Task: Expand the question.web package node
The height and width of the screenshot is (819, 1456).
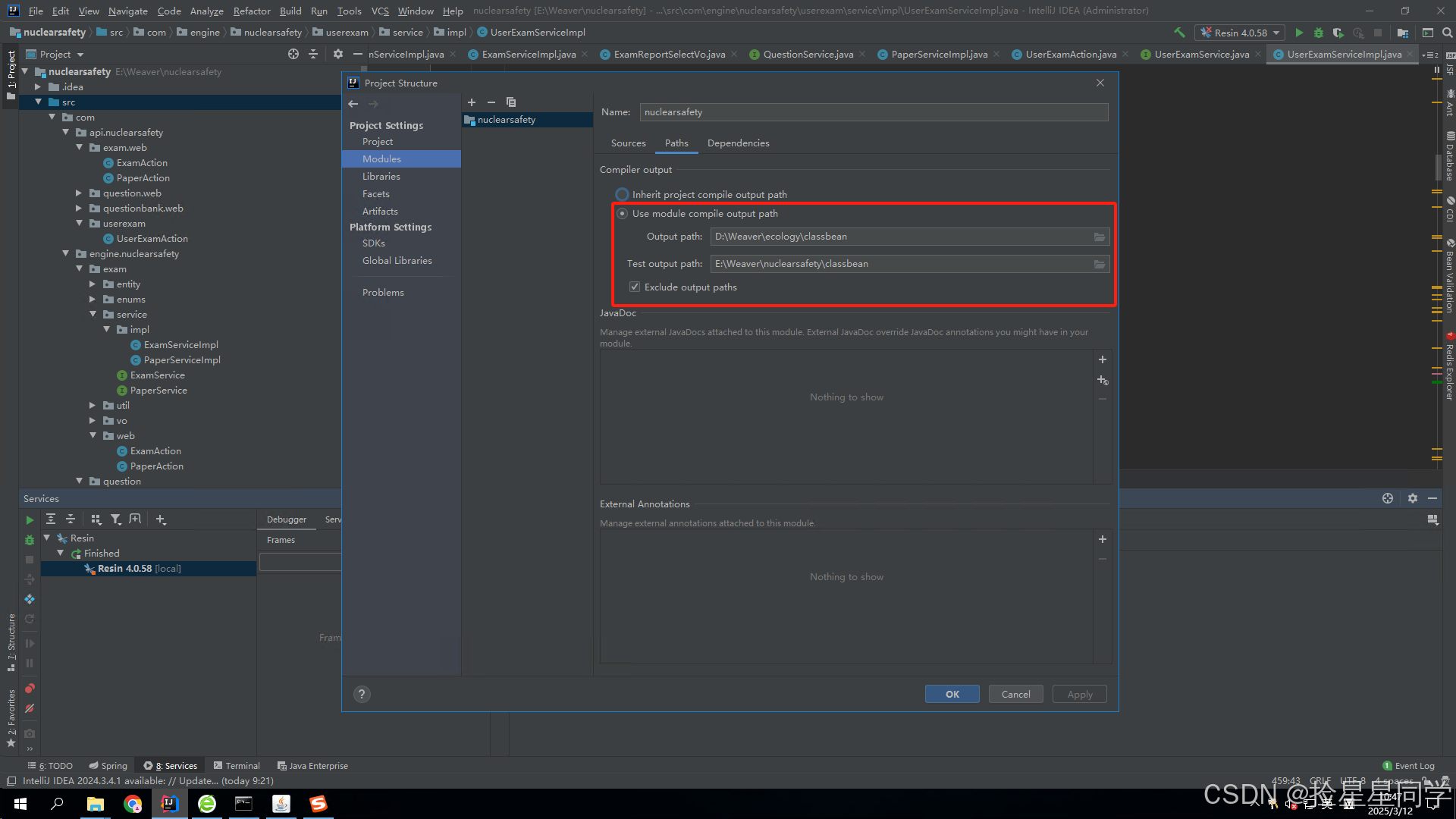Action: 78,193
